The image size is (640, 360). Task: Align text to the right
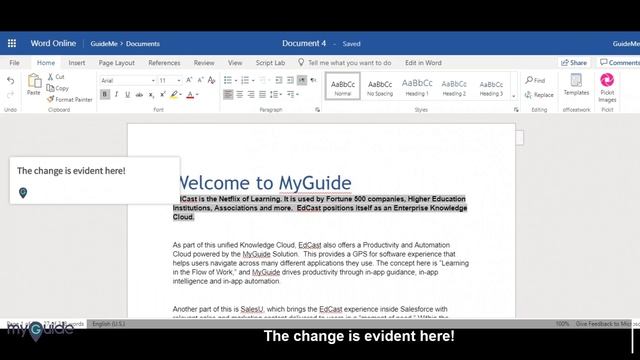251,95
